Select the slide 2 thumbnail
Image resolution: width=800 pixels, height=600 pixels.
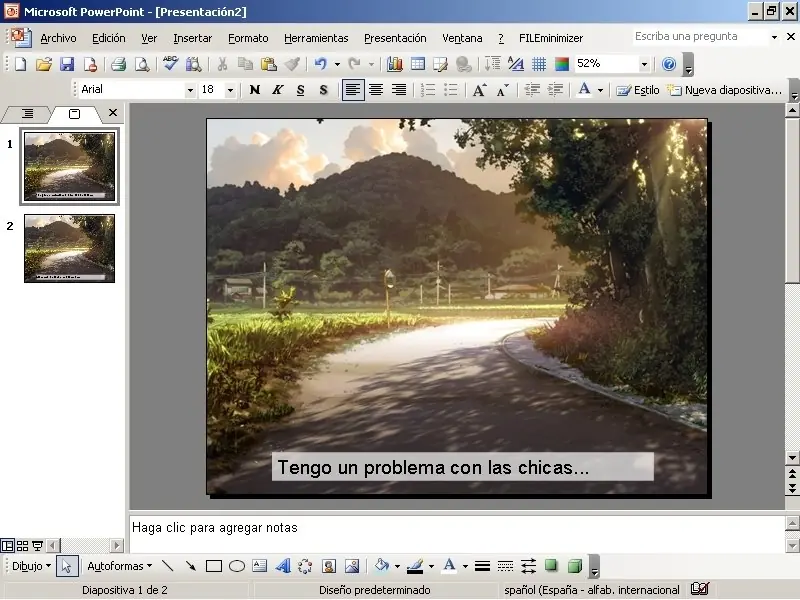pos(69,247)
